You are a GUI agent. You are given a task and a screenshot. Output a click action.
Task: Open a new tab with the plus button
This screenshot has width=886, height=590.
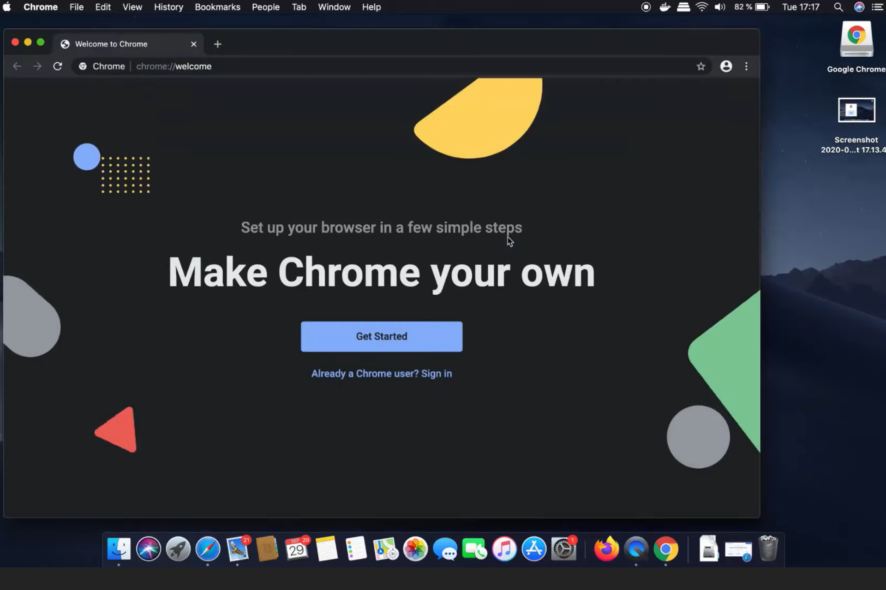tap(218, 44)
